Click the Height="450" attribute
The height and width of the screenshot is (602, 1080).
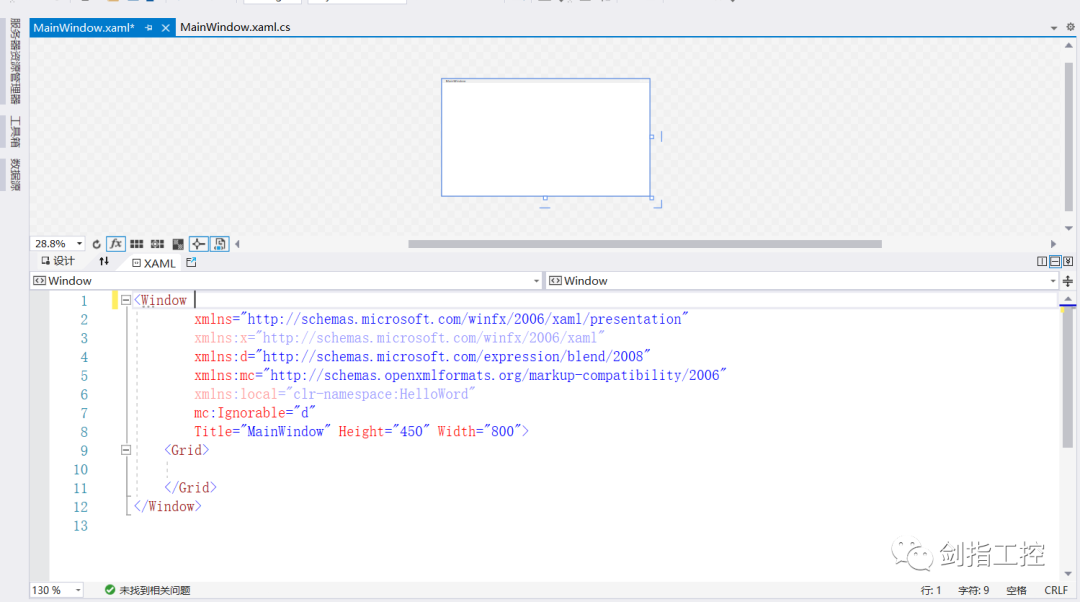(x=384, y=431)
